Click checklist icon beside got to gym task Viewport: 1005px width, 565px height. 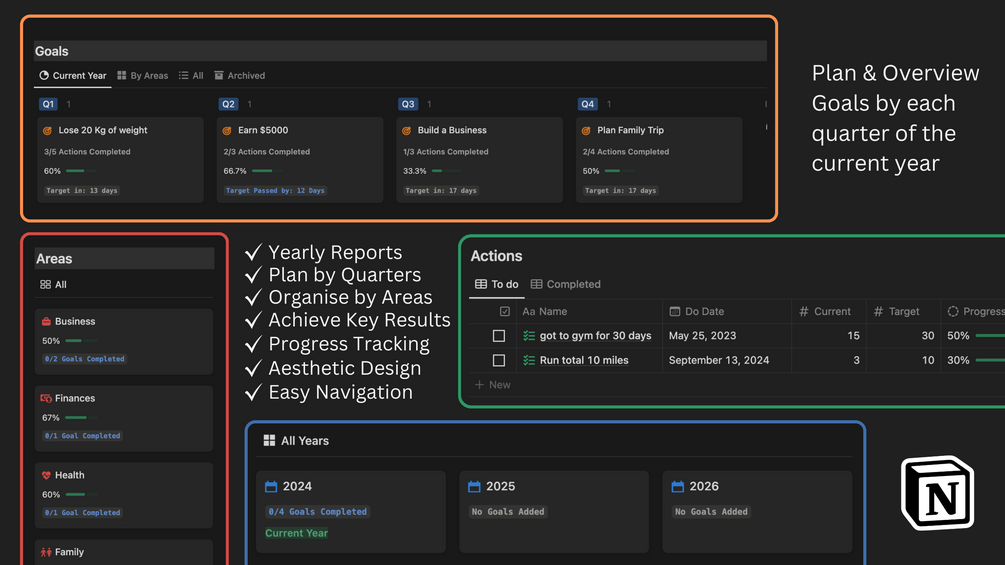tap(529, 336)
